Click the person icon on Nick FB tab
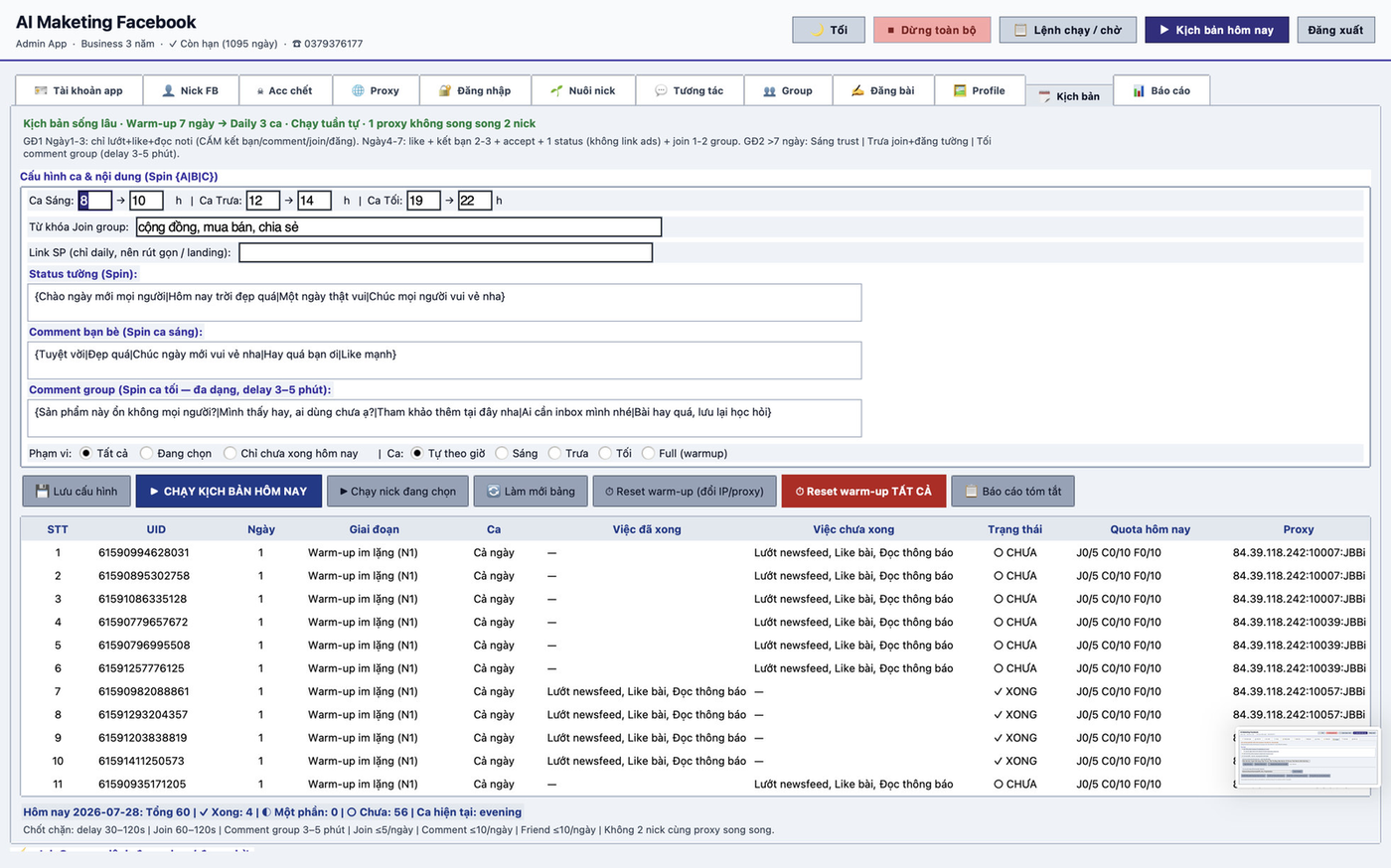Screen dimensions: 1391x868 (x=168, y=90)
